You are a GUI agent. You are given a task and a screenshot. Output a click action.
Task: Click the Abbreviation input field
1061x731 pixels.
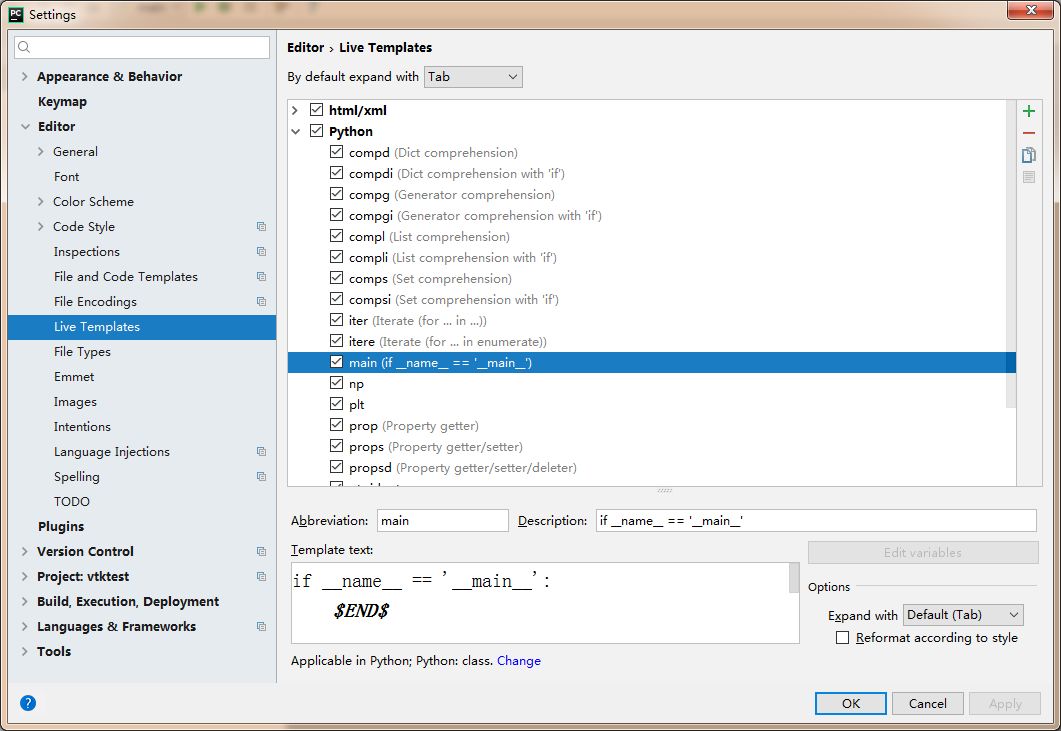[x=443, y=520]
